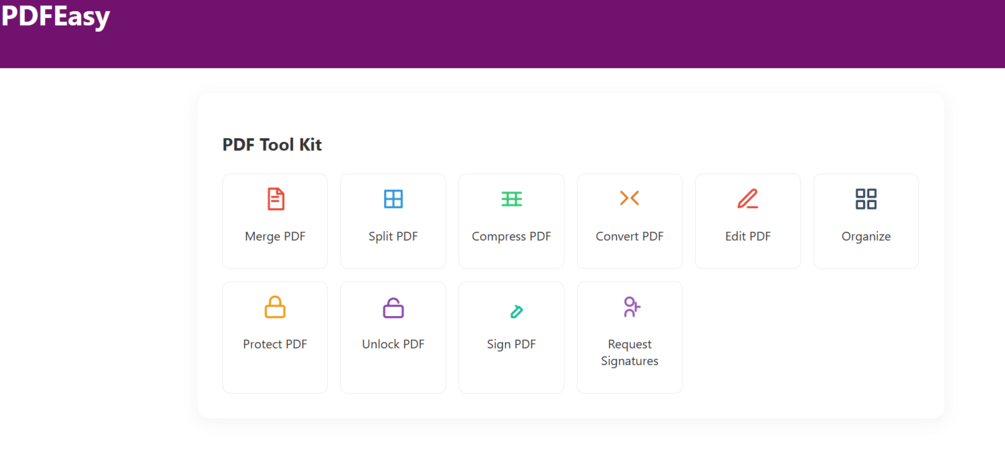Choose the Protect PDF label
1005x450 pixels.
275,344
